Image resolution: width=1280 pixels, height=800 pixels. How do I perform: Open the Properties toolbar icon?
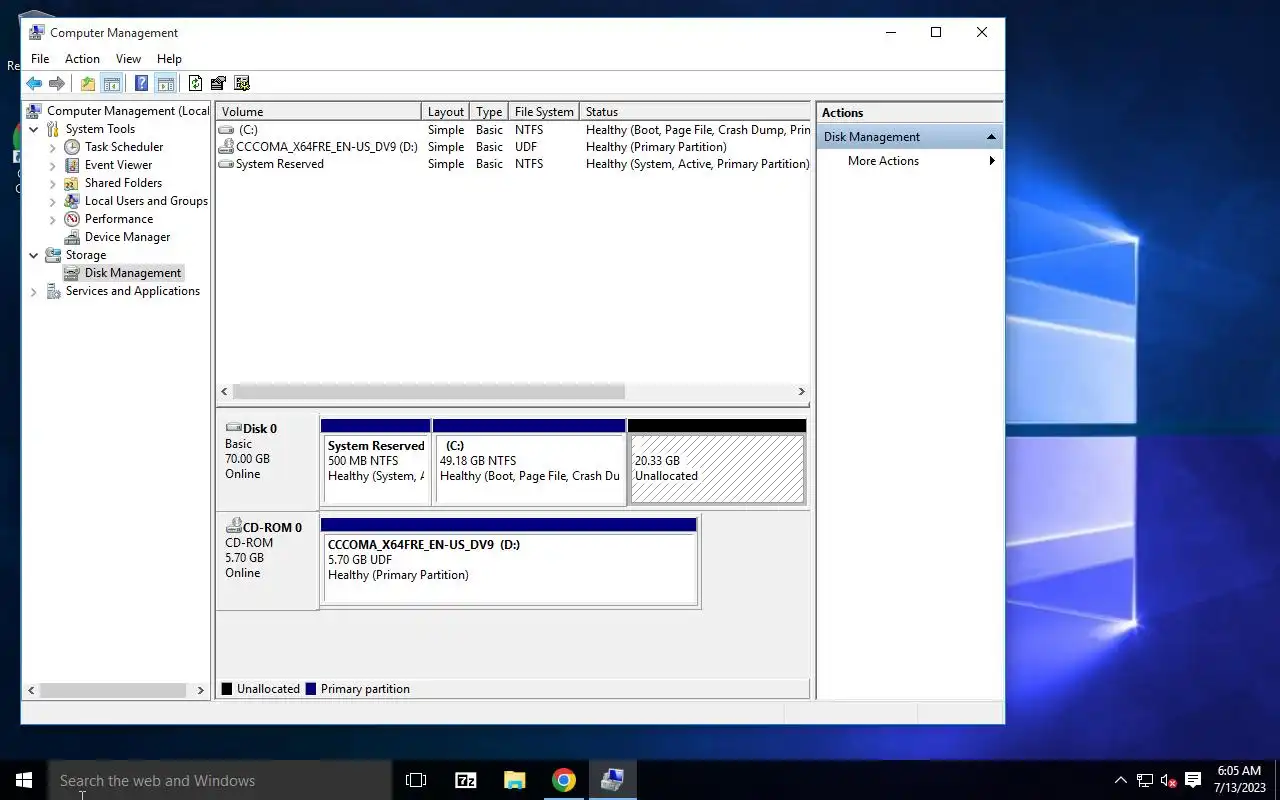[x=218, y=84]
